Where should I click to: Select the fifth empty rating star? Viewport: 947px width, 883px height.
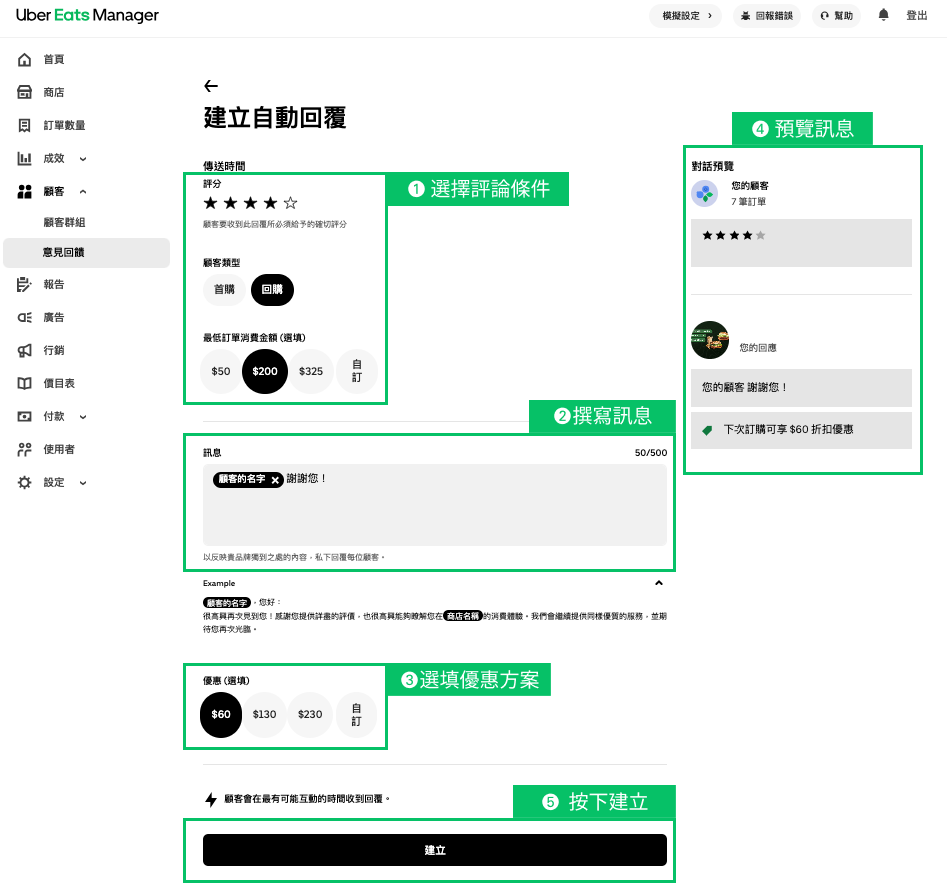click(291, 203)
